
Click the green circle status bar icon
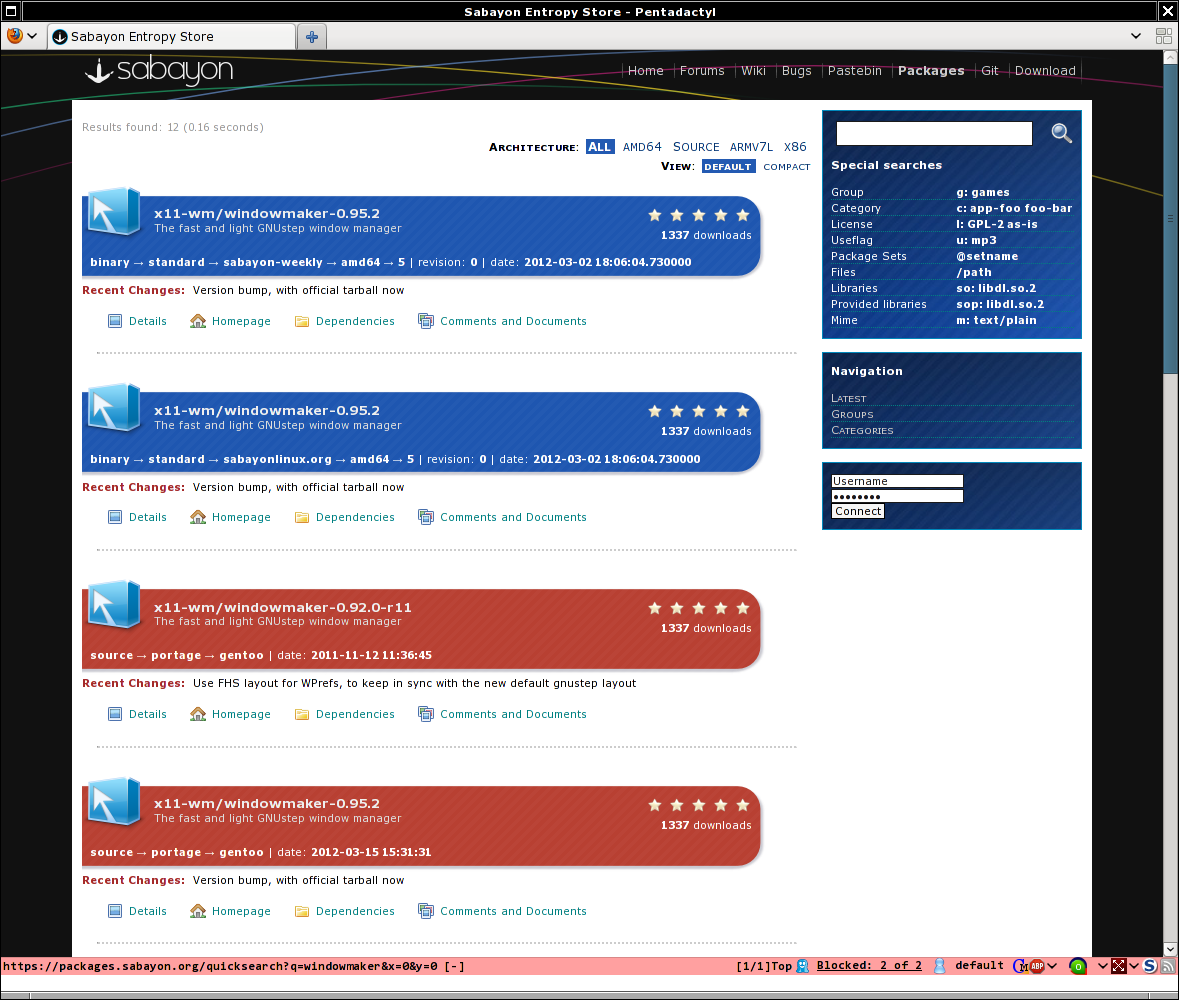1077,966
